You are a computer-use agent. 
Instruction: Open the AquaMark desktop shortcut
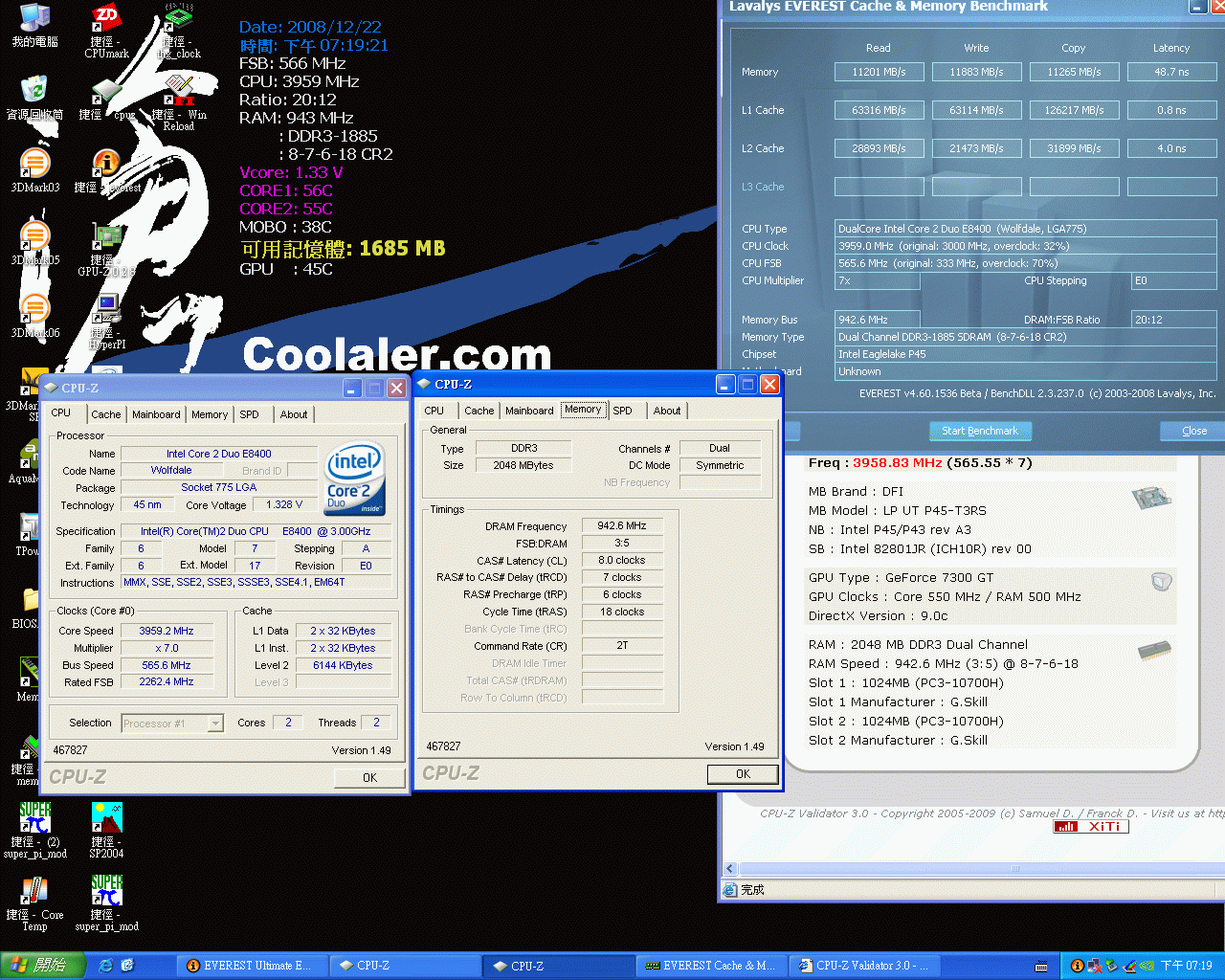point(25,461)
